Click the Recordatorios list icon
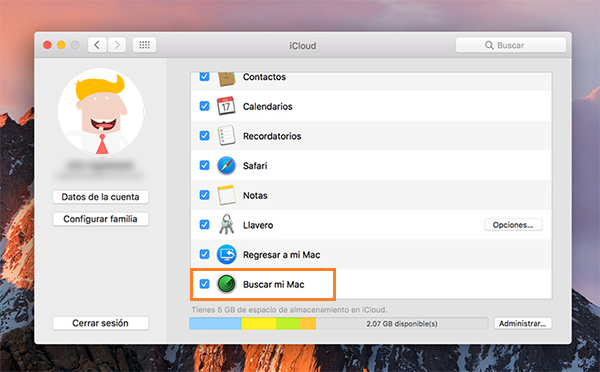Image resolution: width=600 pixels, height=372 pixels. 226,135
